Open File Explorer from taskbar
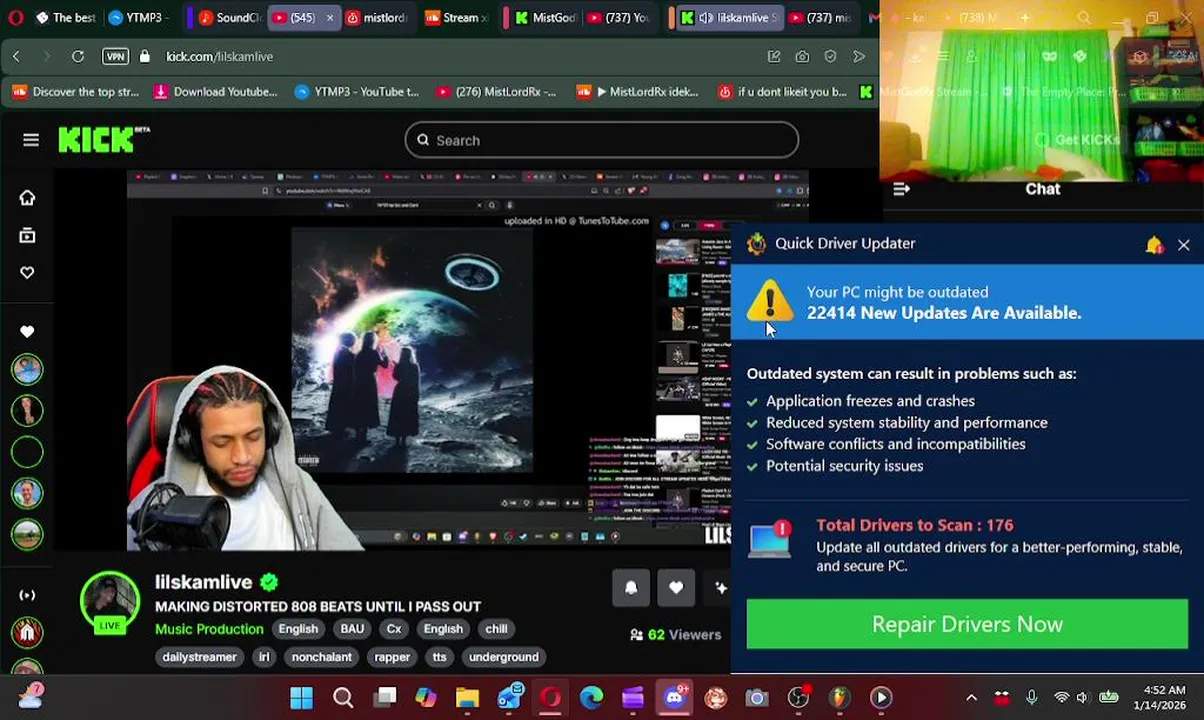 [x=467, y=698]
